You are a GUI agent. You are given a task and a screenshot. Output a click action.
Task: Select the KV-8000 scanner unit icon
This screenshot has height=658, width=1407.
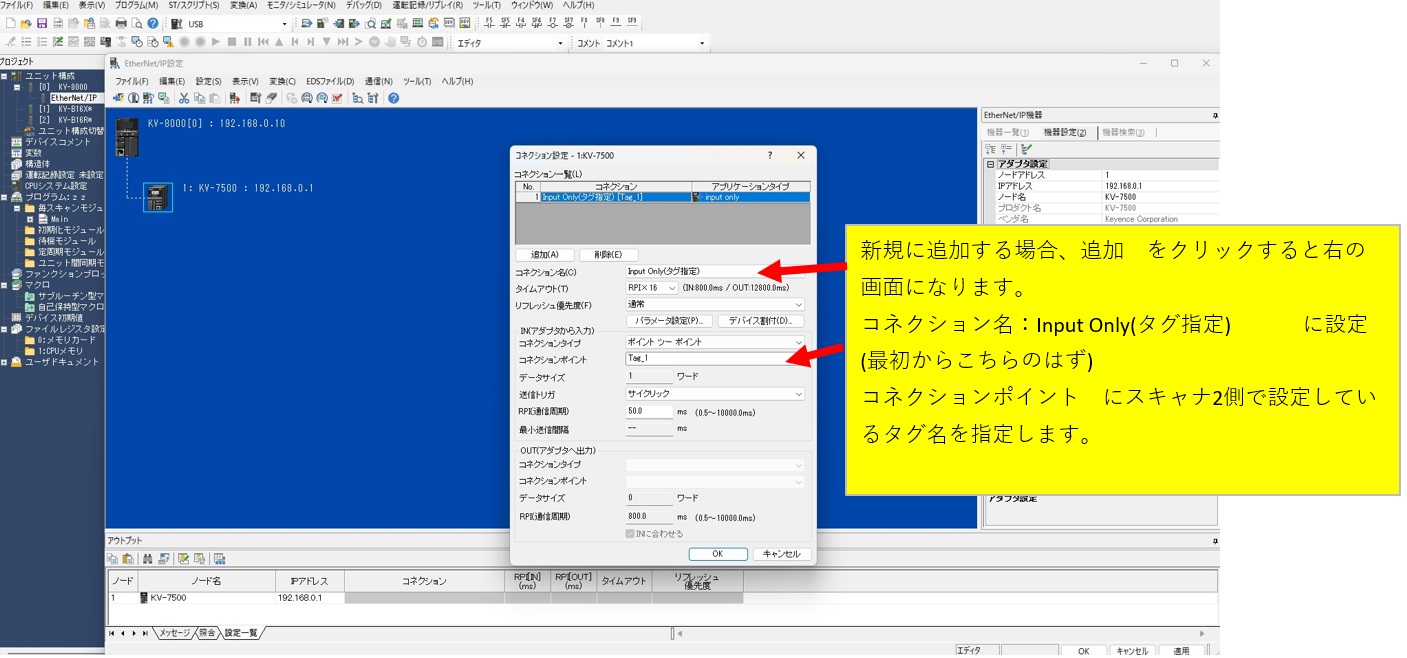pyautogui.click(x=127, y=136)
